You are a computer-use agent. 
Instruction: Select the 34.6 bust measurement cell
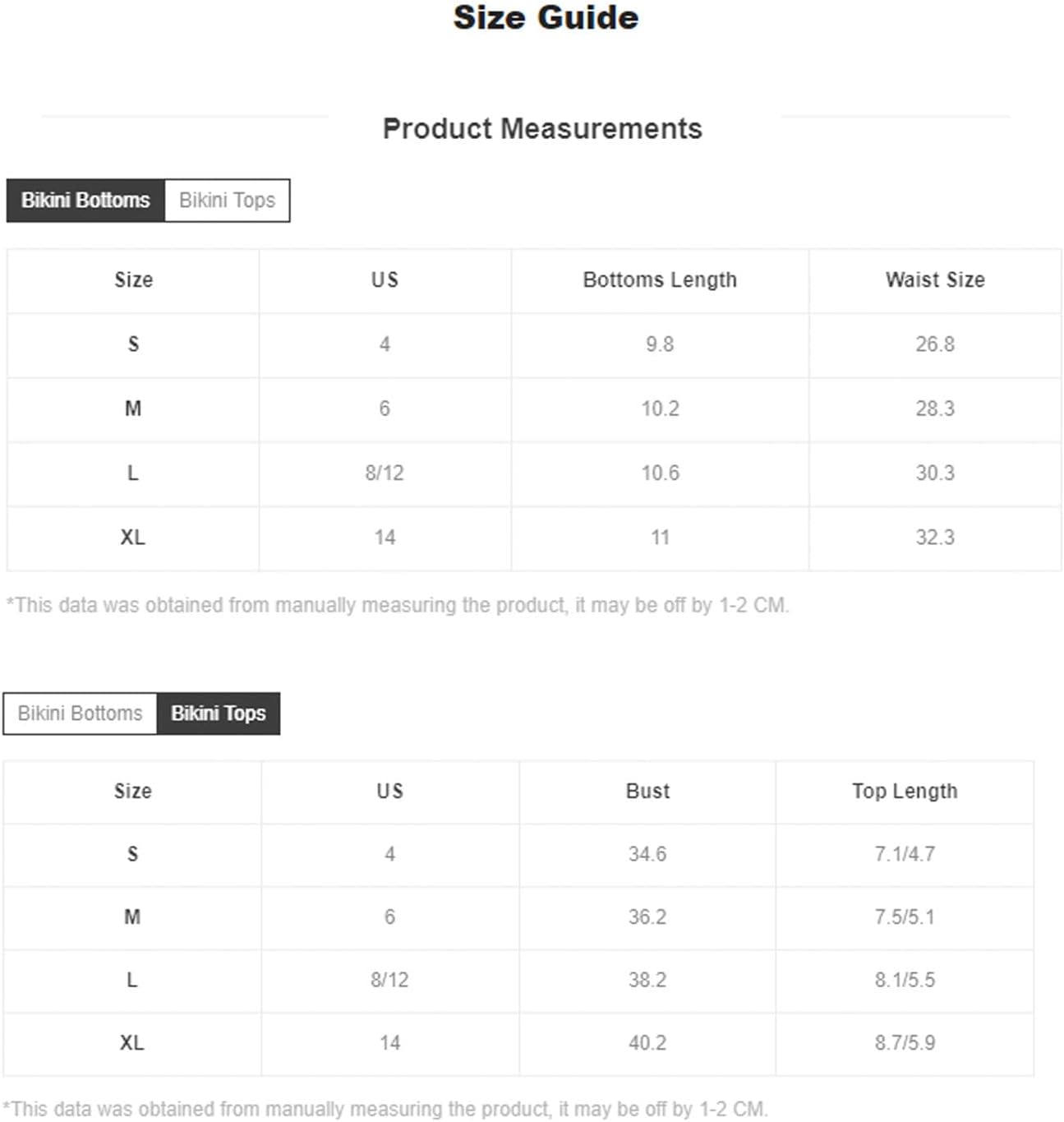pos(647,855)
